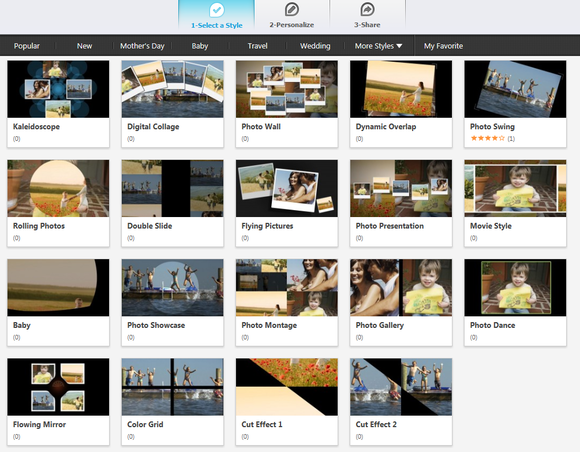Open the Color Grid style thumbnail
The width and height of the screenshot is (580, 452).
[x=172, y=387]
